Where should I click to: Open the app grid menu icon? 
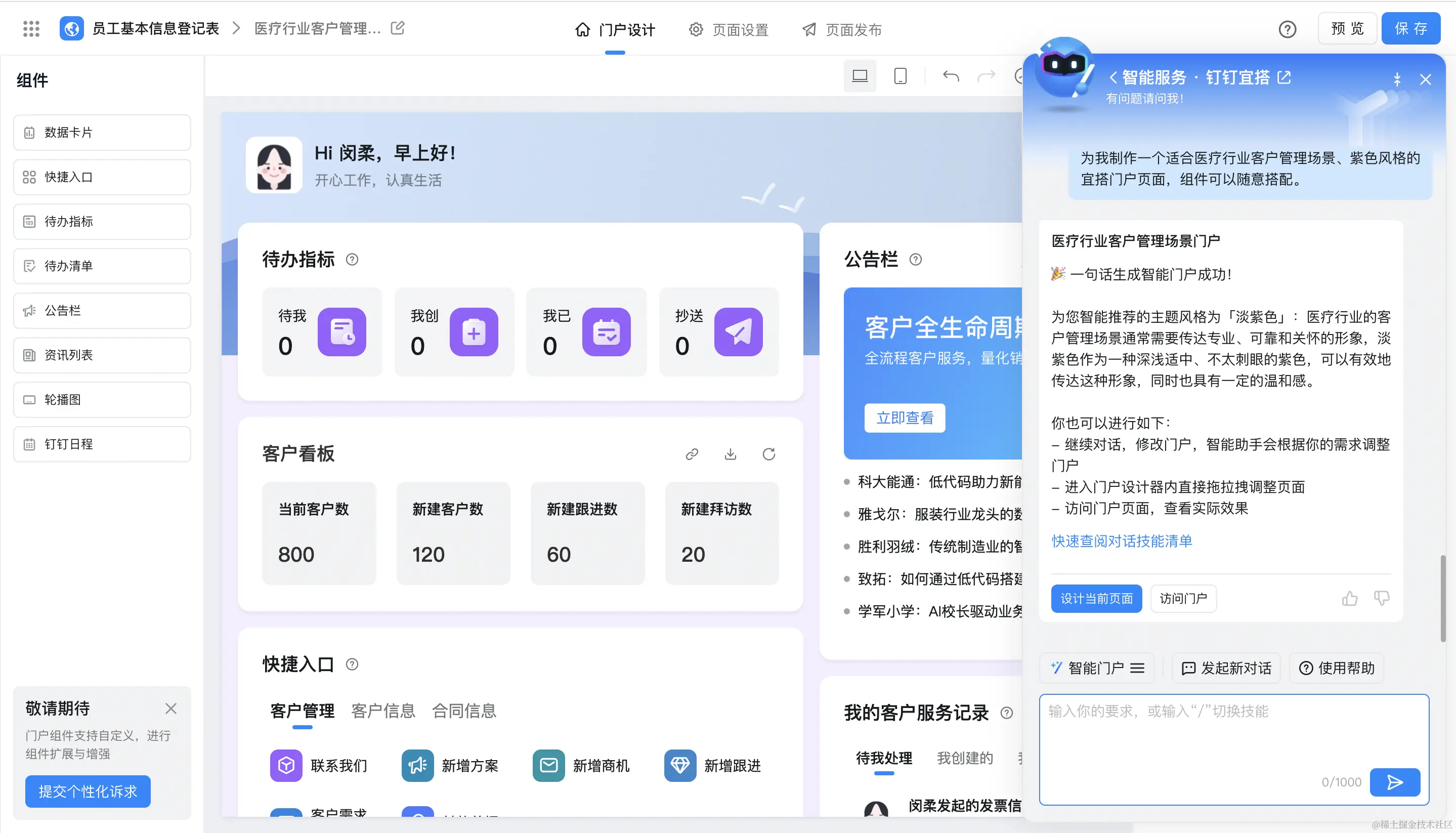pyautogui.click(x=31, y=29)
